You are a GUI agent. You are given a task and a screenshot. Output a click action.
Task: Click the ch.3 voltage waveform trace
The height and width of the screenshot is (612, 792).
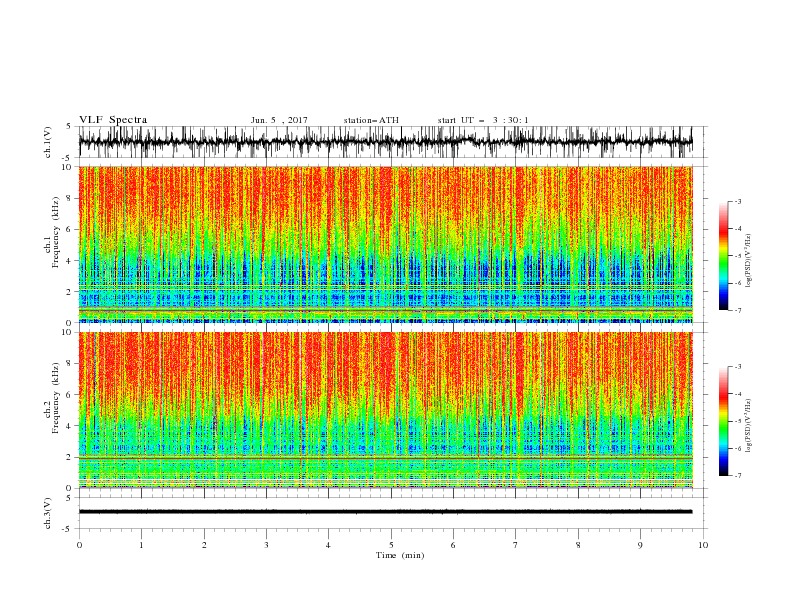pyautogui.click(x=385, y=512)
